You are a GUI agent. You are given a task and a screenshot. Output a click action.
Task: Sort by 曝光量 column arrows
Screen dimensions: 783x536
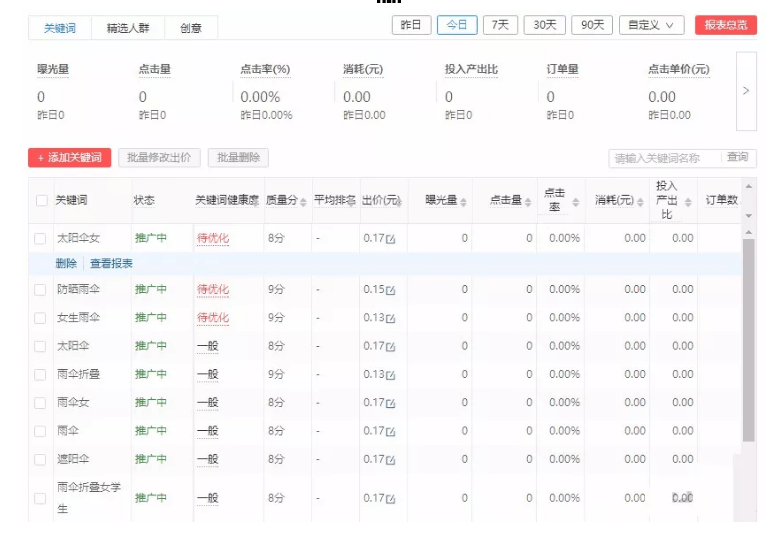(463, 202)
